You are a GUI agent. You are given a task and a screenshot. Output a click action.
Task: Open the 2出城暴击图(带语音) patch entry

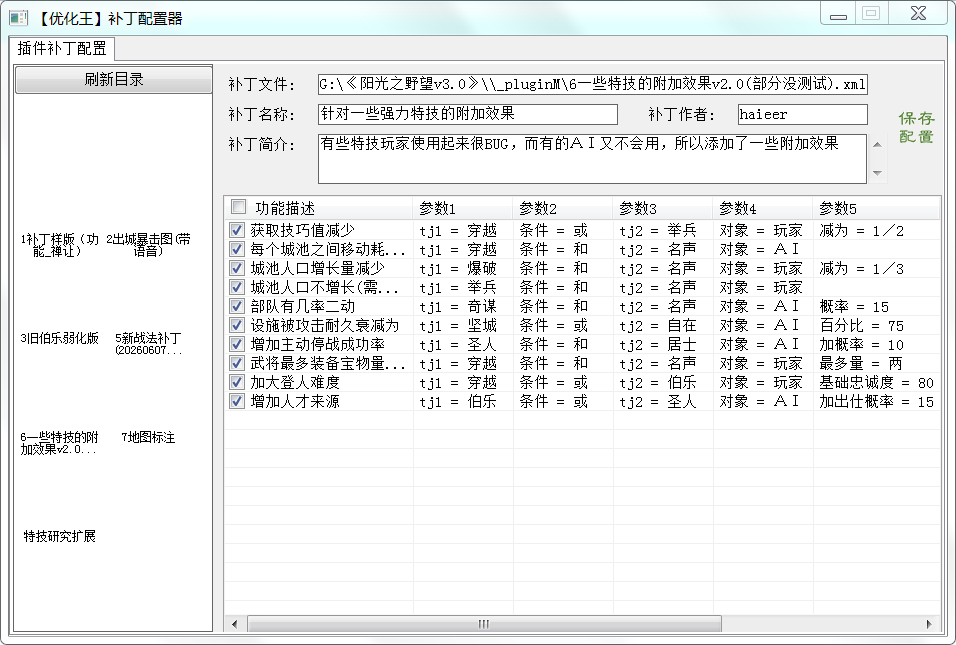click(148, 244)
